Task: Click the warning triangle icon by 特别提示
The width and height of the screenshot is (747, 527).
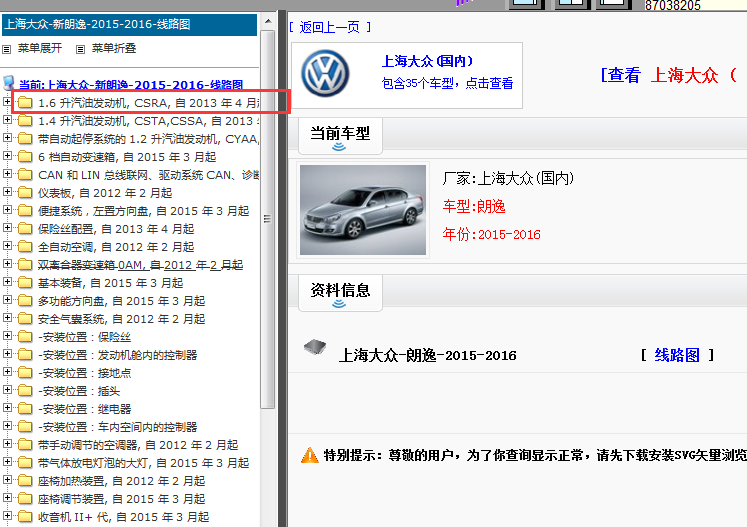Action: pos(310,456)
